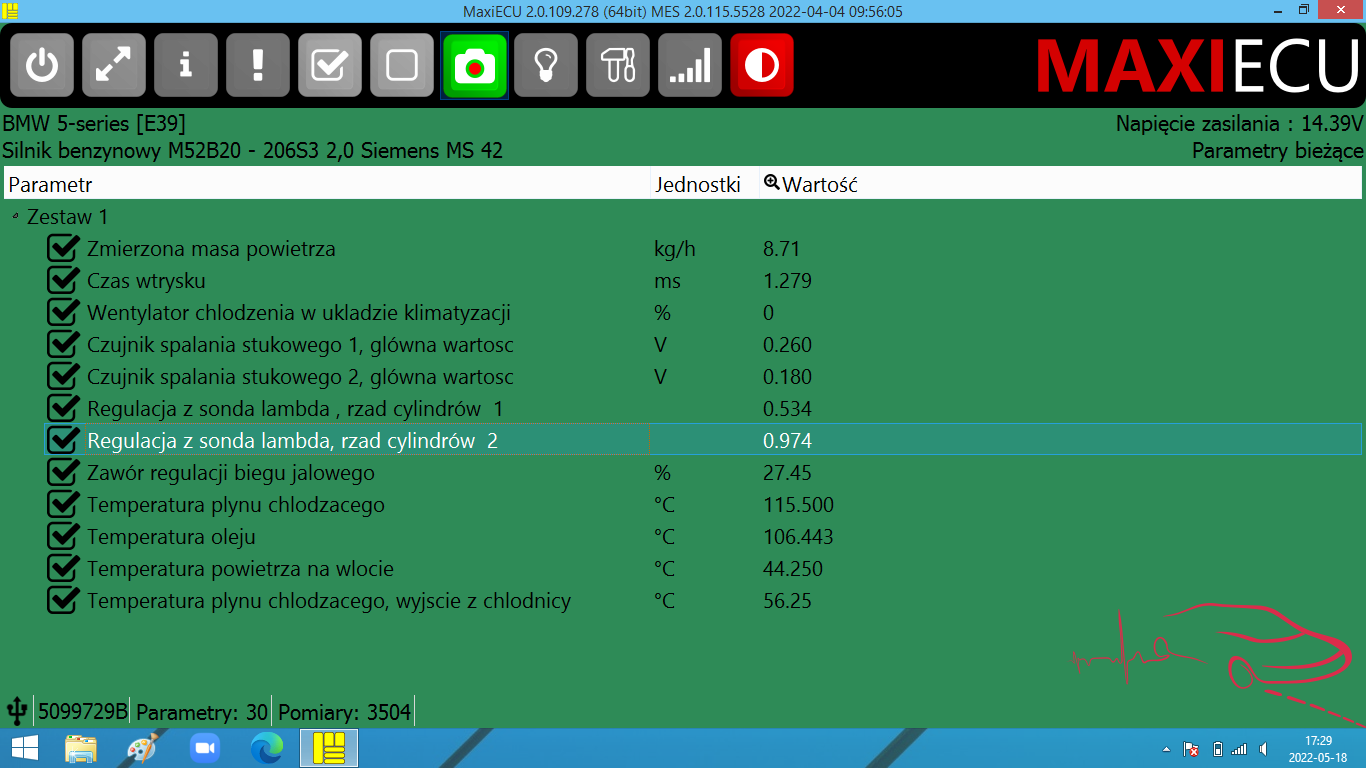Toggle Czujnik spalania stukowego 2 checkbox

63,376
